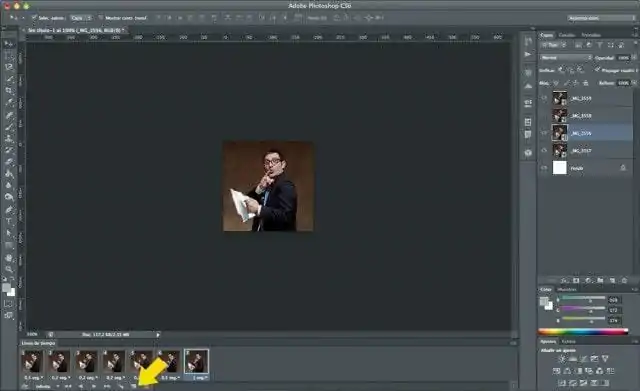The width and height of the screenshot is (640, 391).
Task: Hide the _MG_3559 layer
Action: [x=544, y=98]
